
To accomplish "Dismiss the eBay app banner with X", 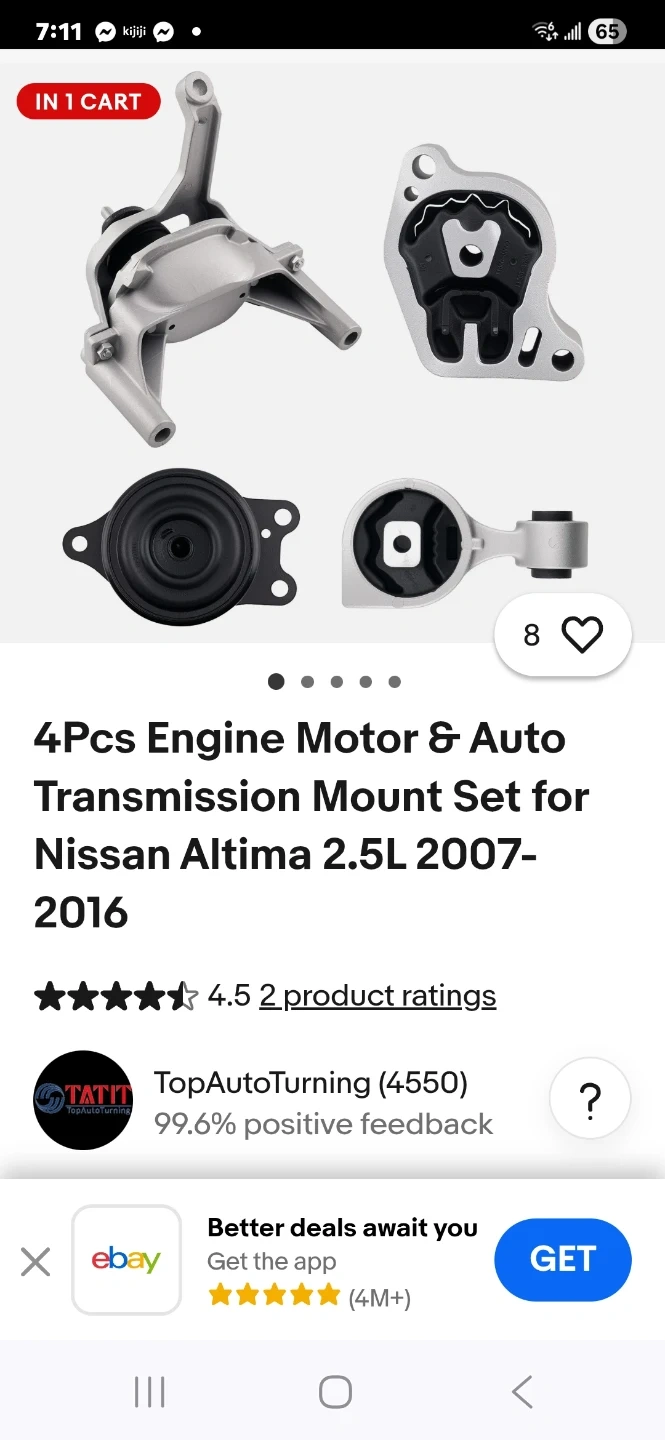I will click(35, 1262).
